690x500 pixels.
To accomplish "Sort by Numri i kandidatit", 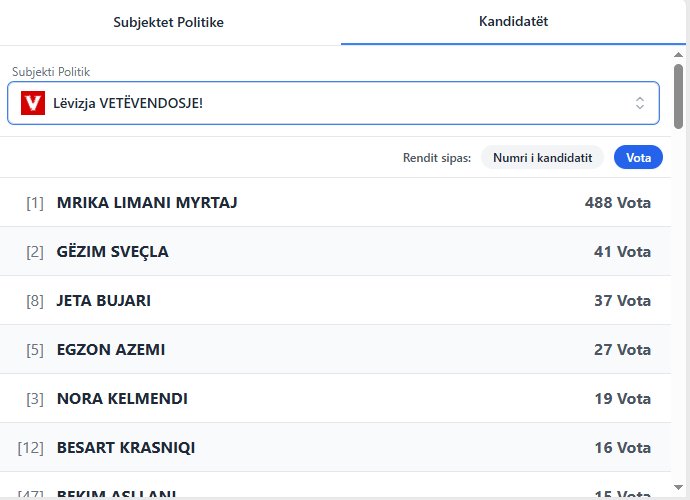I will 542,157.
